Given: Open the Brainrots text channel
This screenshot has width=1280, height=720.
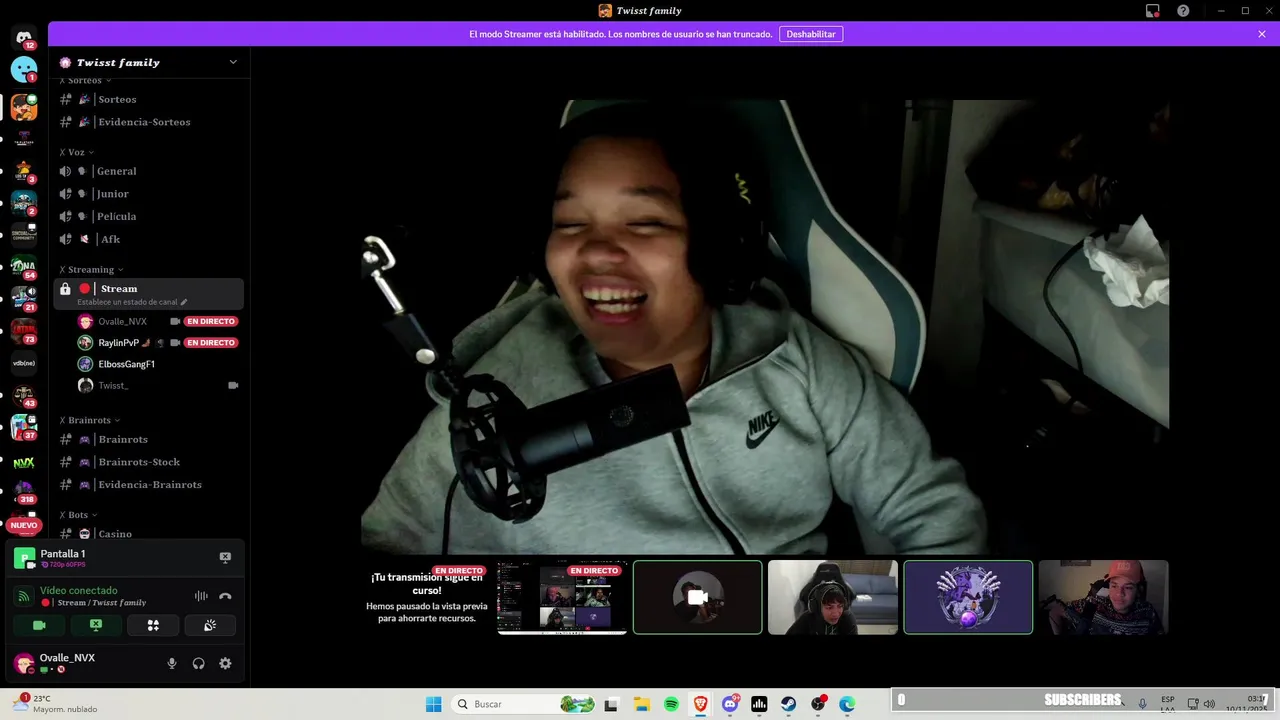Looking at the screenshot, I should (x=148, y=439).
